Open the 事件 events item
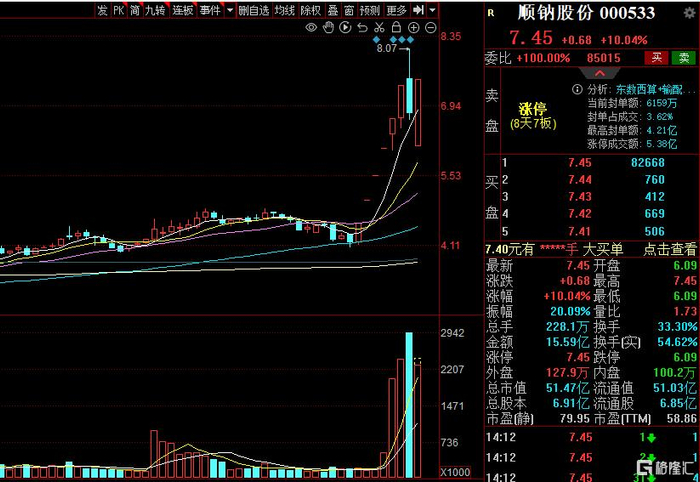The image size is (700, 482). (210, 10)
